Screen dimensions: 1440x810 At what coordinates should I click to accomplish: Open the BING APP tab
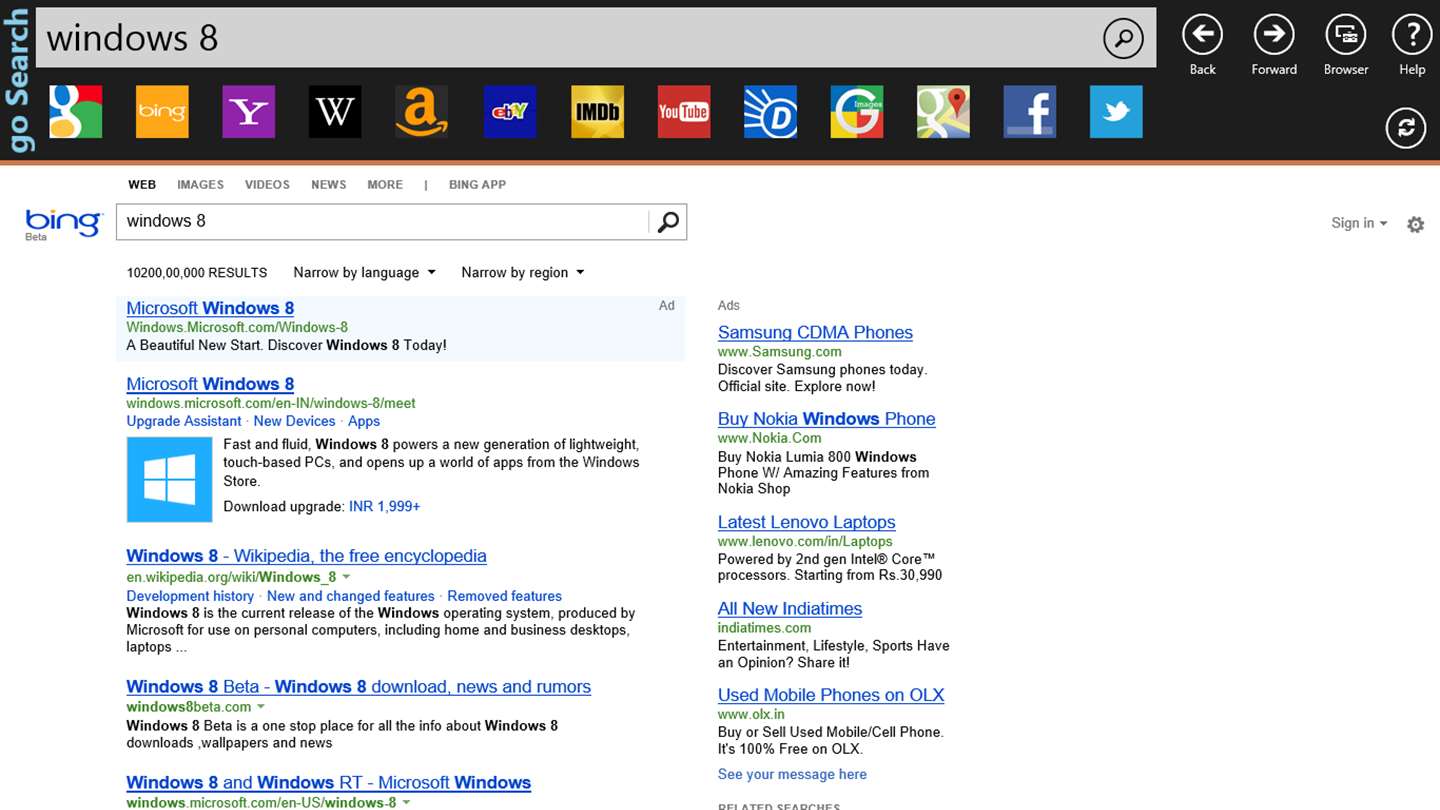(x=477, y=185)
